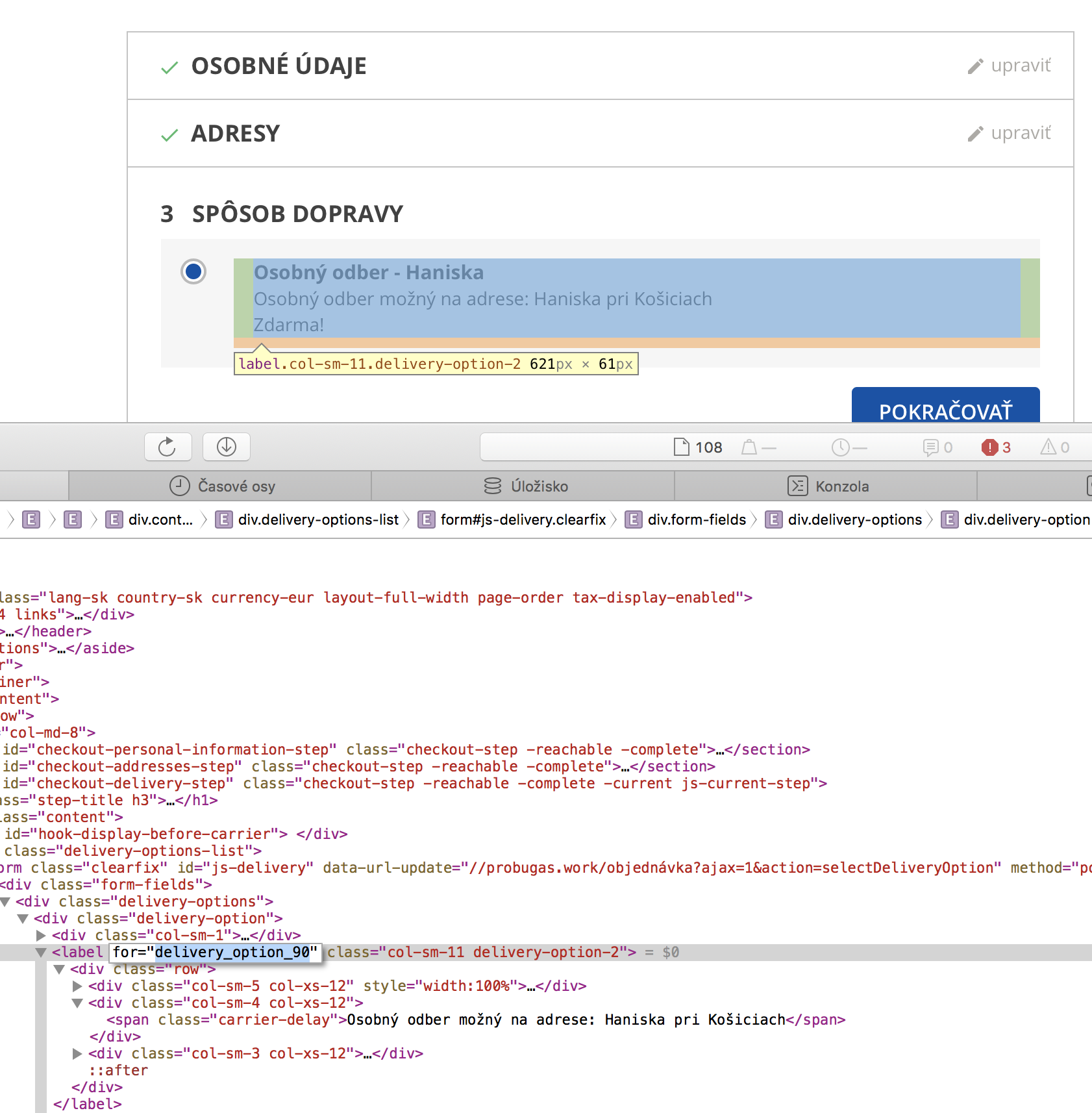Select div.form-fields in breadcrumb
Viewport: 1092px width, 1113px height.
coord(686,519)
